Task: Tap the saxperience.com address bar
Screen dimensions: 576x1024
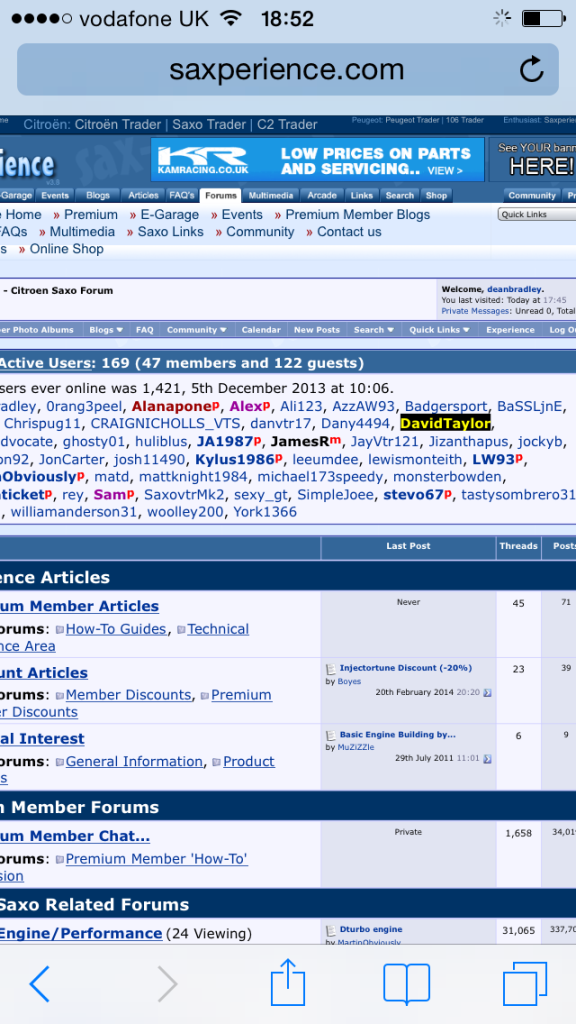Action: 287,69
